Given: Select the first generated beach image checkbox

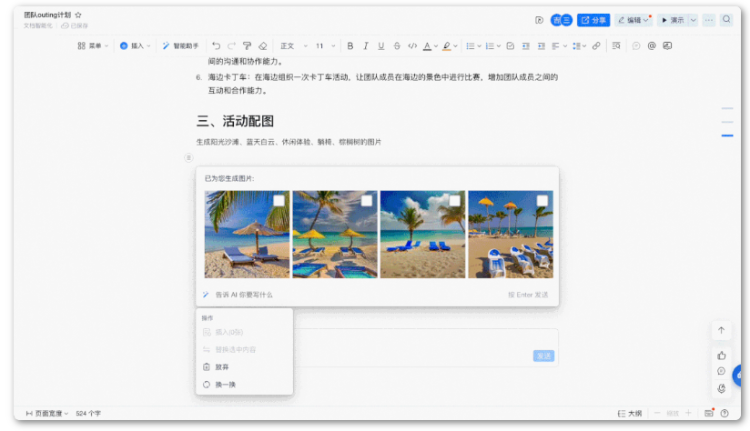Looking at the screenshot, I should (x=279, y=201).
